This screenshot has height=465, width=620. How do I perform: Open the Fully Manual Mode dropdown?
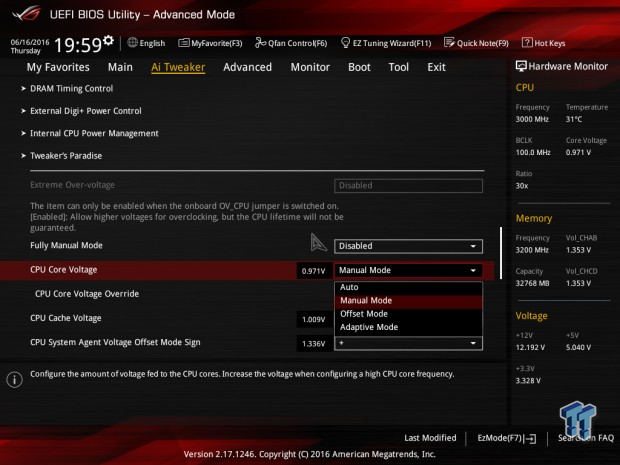coord(408,246)
